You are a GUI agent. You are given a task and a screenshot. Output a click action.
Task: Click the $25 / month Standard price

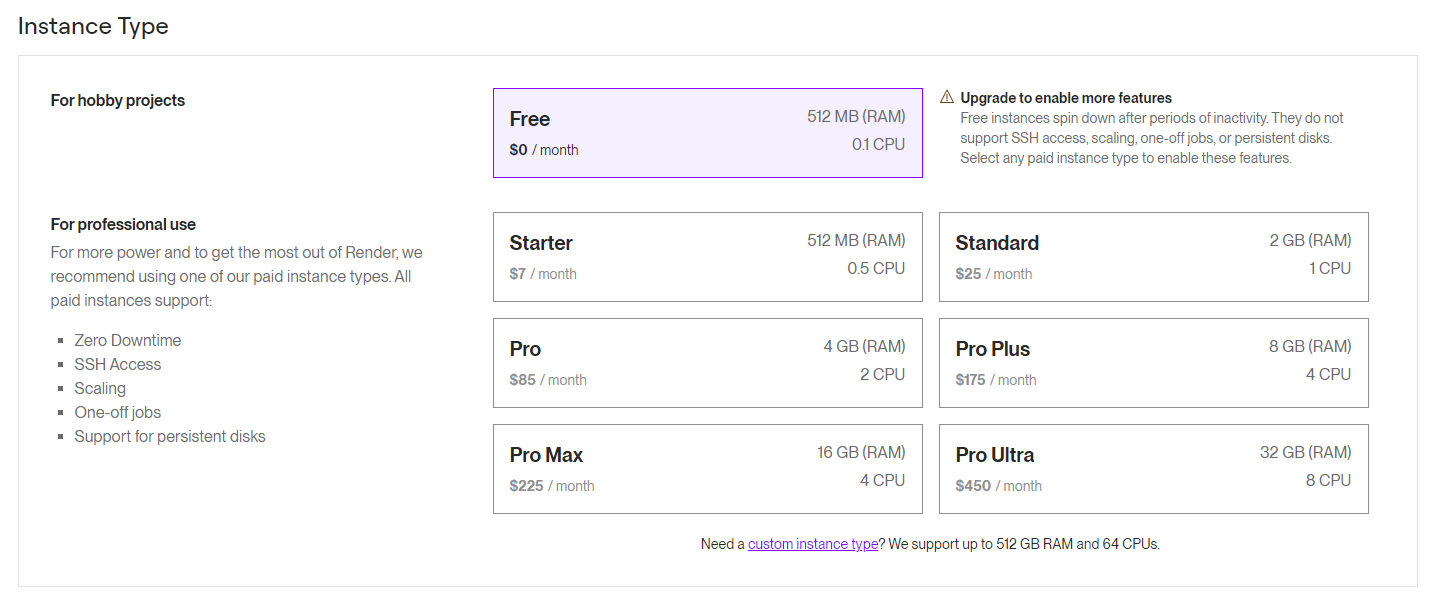[993, 274]
